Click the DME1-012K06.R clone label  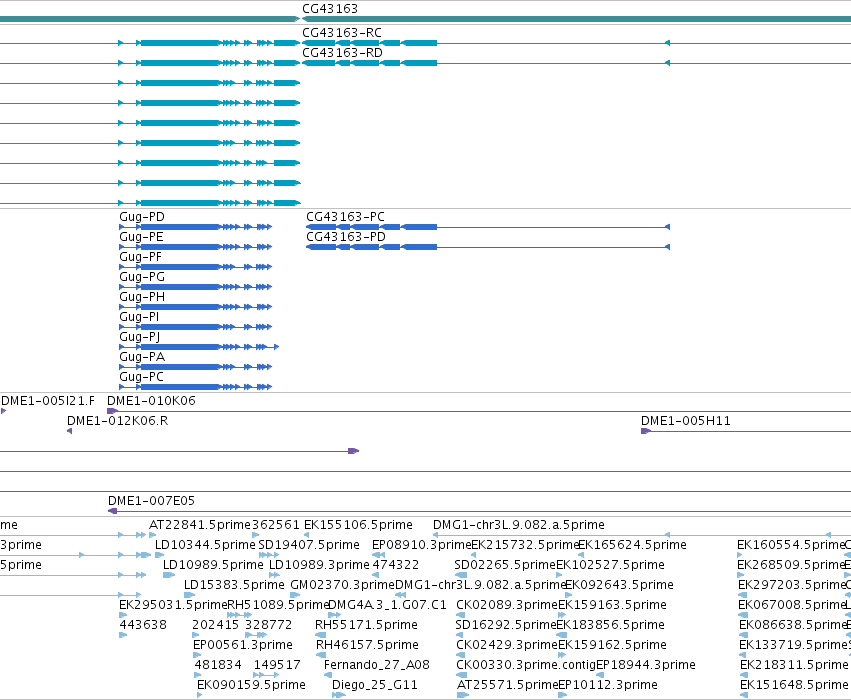point(117,421)
